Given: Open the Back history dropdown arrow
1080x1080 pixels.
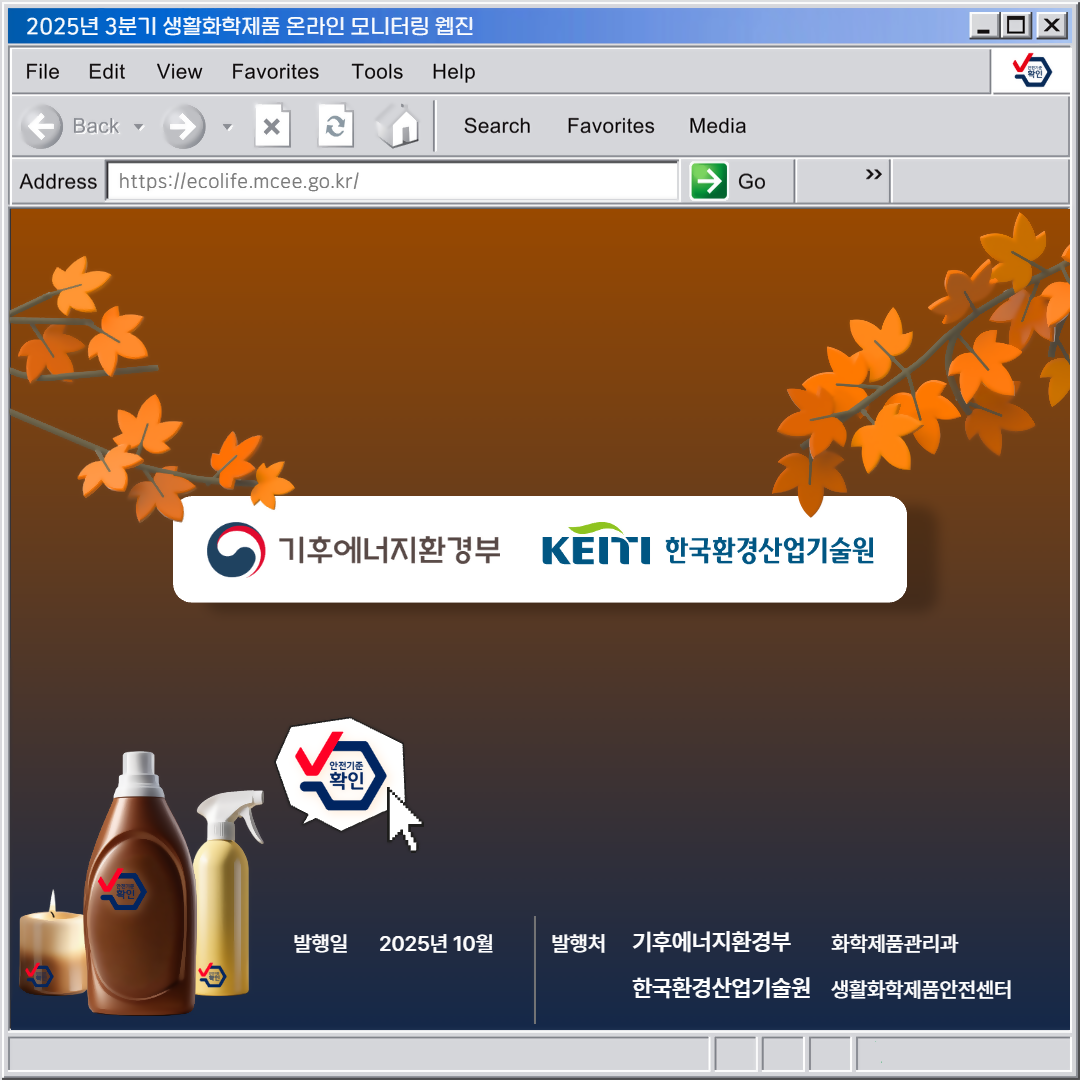Looking at the screenshot, I should [x=139, y=127].
